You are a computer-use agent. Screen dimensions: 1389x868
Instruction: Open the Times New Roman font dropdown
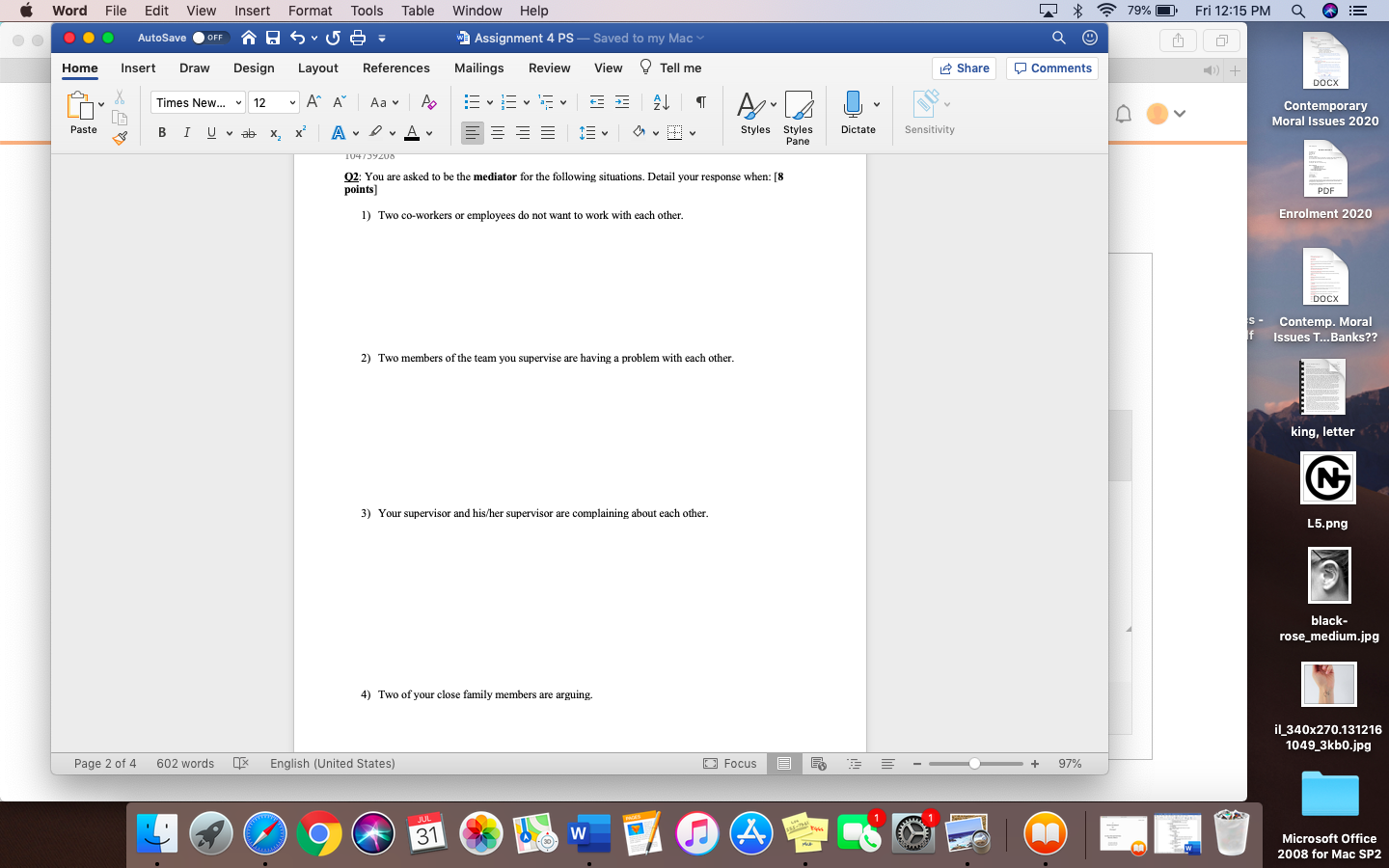[197, 101]
